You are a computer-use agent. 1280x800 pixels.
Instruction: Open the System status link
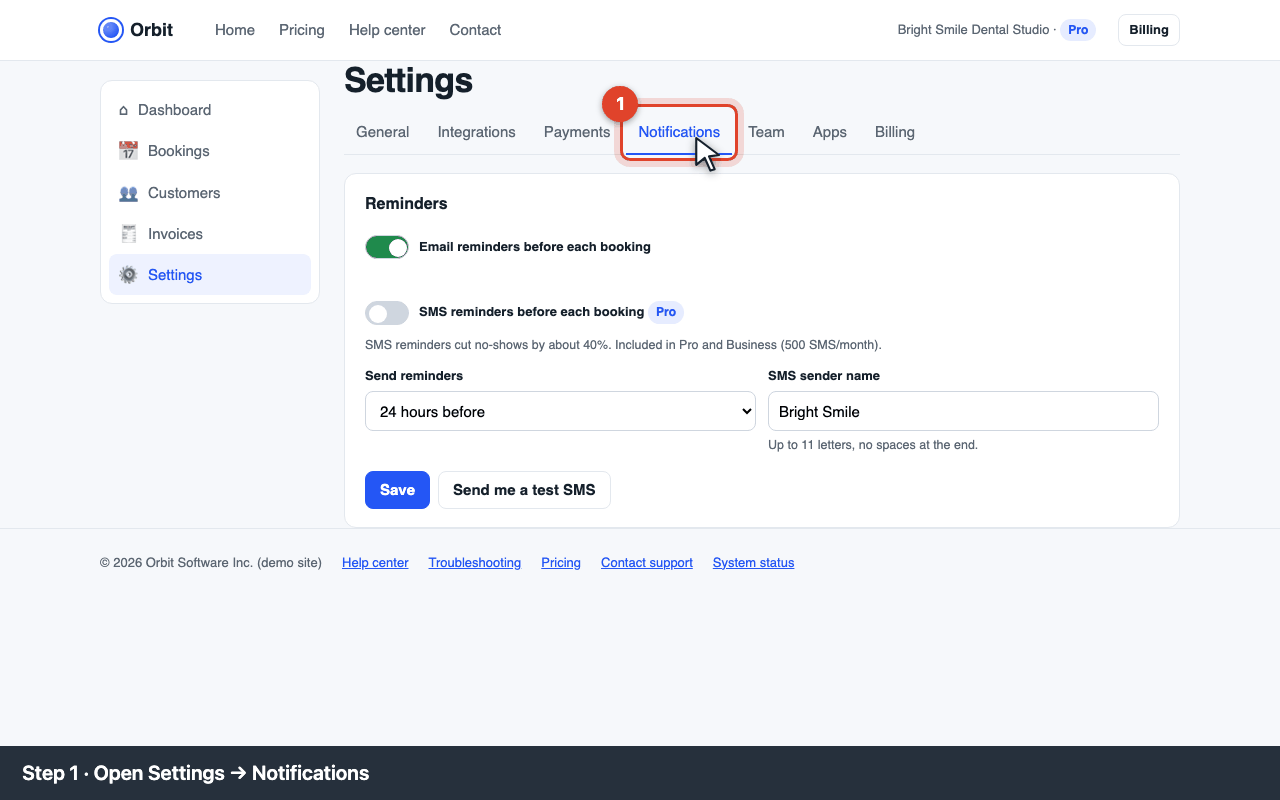pyautogui.click(x=754, y=563)
